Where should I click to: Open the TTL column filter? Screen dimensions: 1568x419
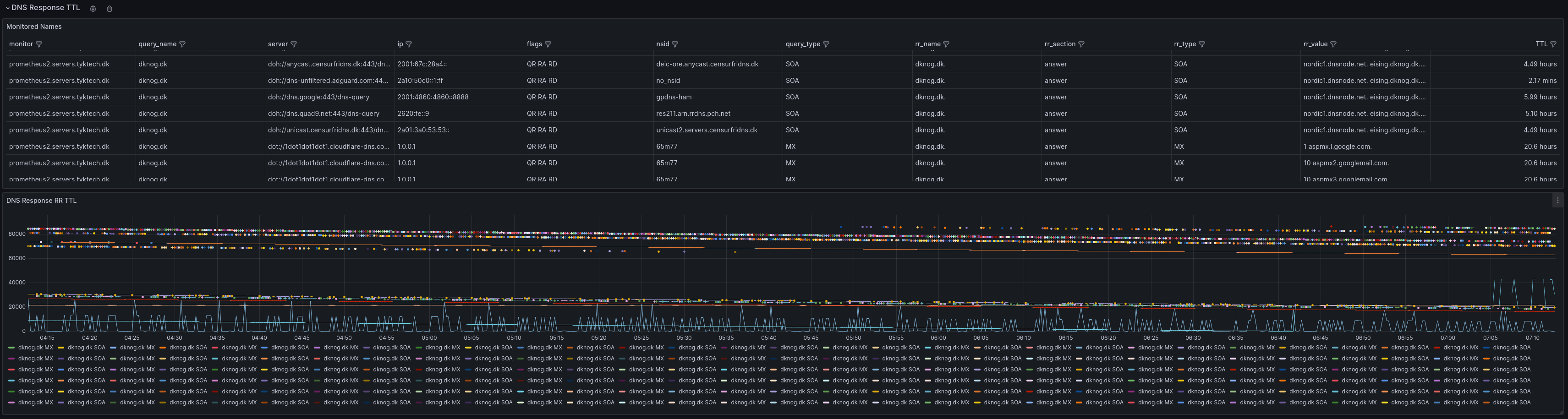coord(1553,44)
